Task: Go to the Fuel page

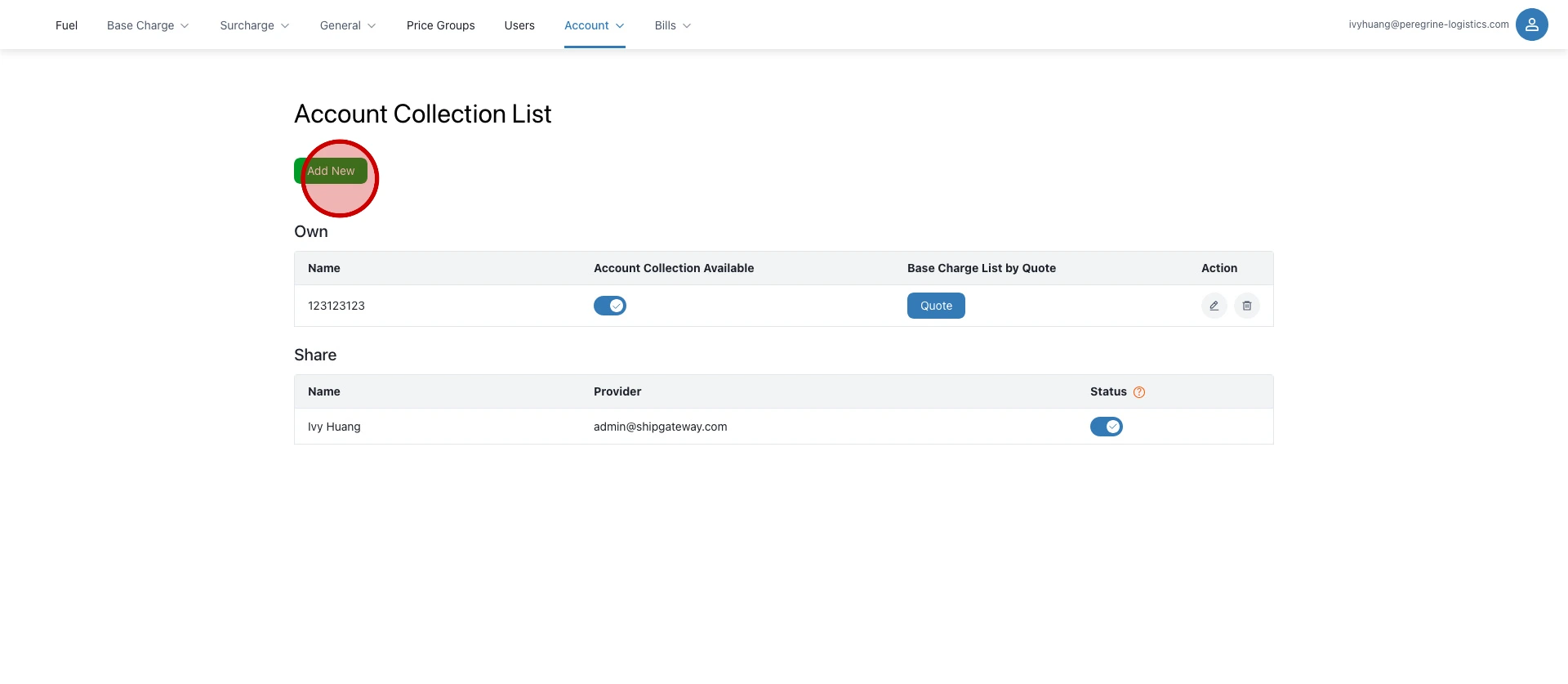Action: click(x=66, y=25)
